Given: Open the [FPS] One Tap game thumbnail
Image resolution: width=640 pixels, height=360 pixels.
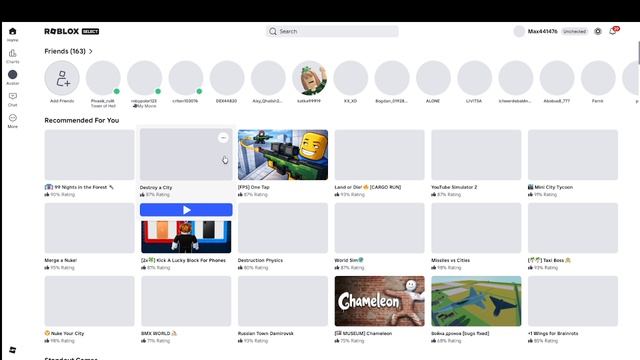Looking at the screenshot, I should tap(283, 155).
